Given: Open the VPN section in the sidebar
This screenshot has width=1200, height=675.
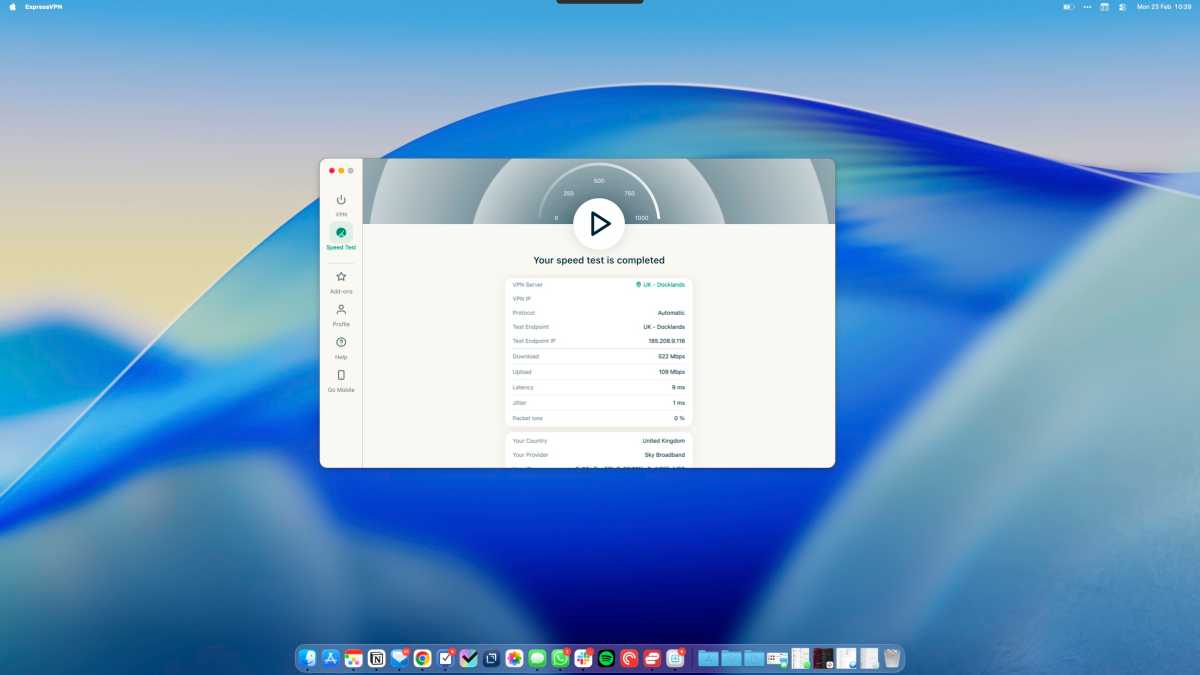Looking at the screenshot, I should pos(341,205).
